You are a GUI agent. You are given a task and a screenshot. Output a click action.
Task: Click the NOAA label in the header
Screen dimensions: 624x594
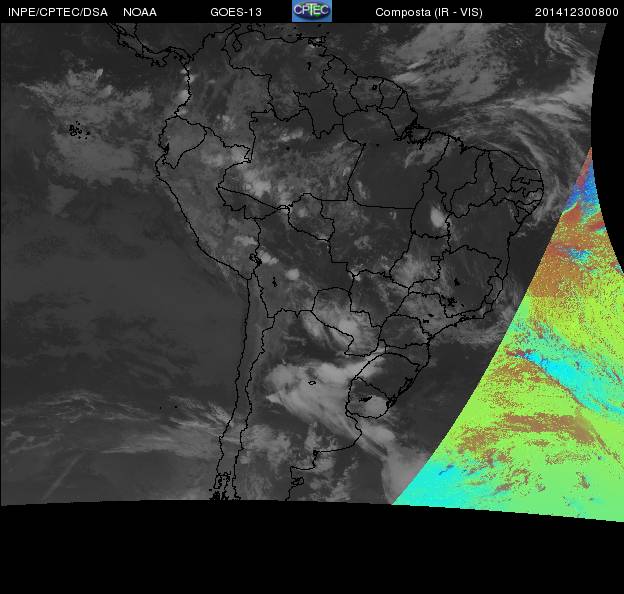(140, 12)
